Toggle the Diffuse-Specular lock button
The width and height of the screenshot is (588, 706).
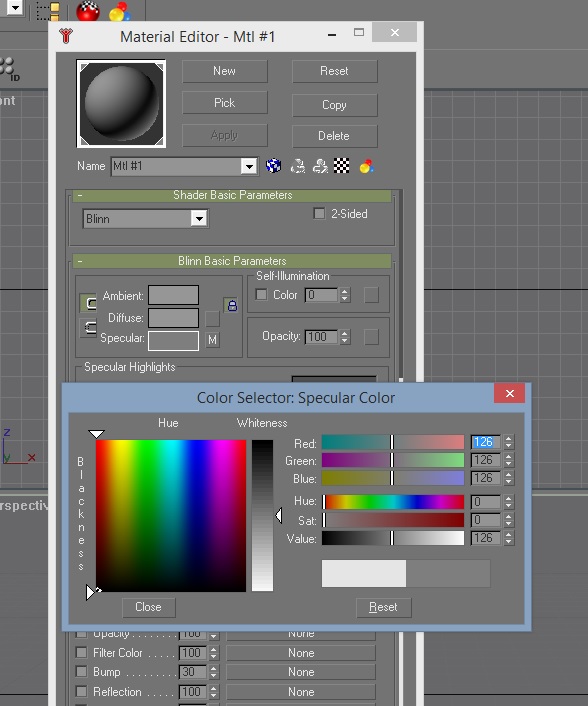[89, 327]
